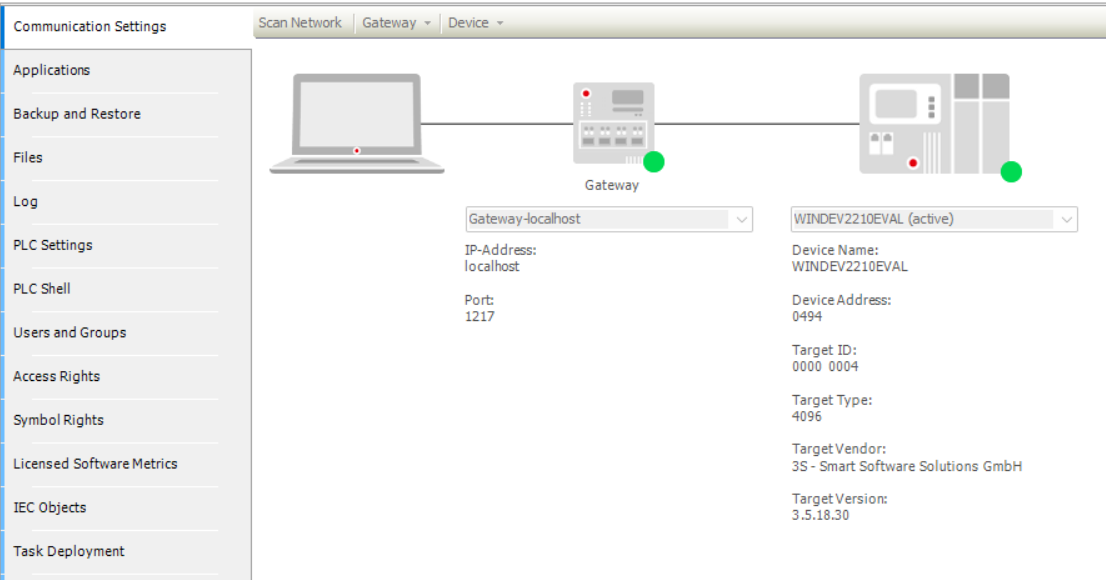Click the green status dot on Gateway
This screenshot has height=580, width=1106.
click(654, 162)
